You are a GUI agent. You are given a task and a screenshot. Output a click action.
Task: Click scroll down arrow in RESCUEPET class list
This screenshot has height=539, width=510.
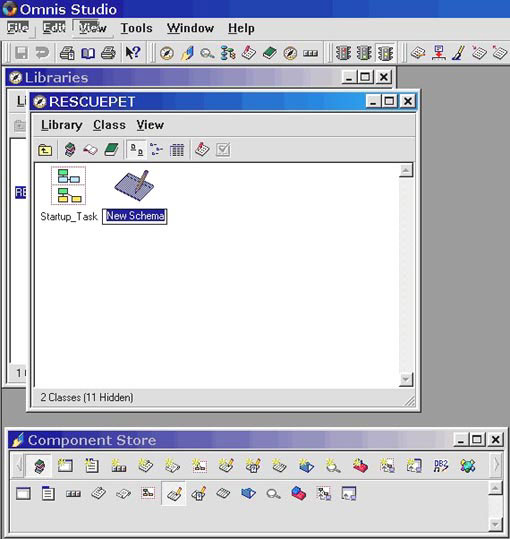tap(406, 380)
